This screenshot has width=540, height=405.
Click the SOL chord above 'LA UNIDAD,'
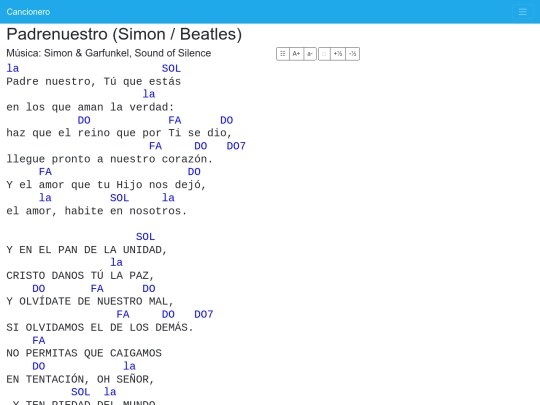(145, 237)
